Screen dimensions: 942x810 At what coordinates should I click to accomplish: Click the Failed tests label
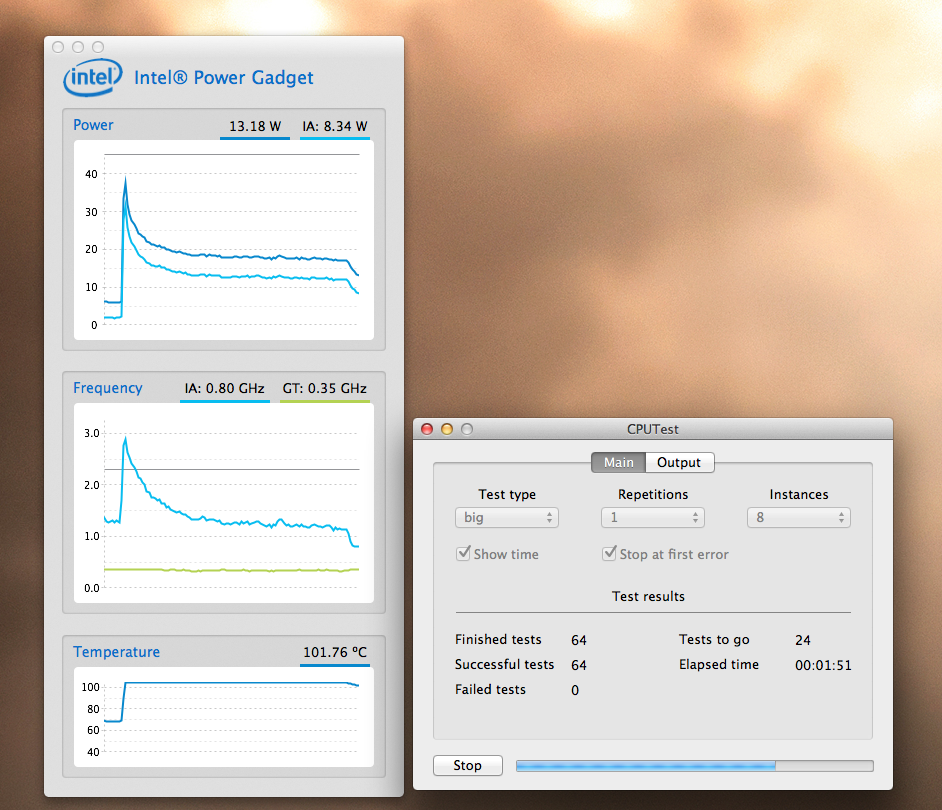tap(490, 689)
